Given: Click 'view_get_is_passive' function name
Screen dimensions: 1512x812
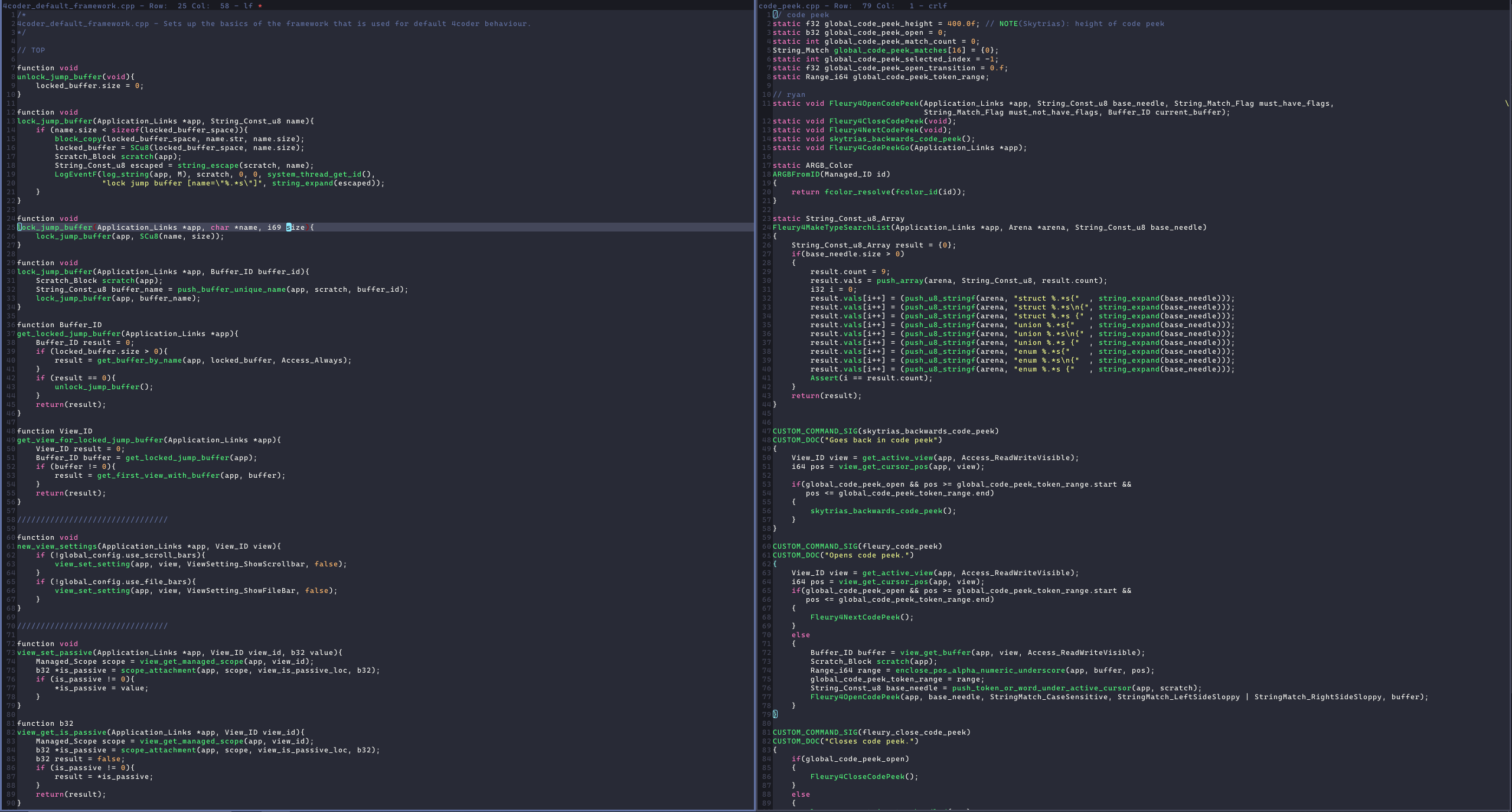Looking at the screenshot, I should 62,732.
